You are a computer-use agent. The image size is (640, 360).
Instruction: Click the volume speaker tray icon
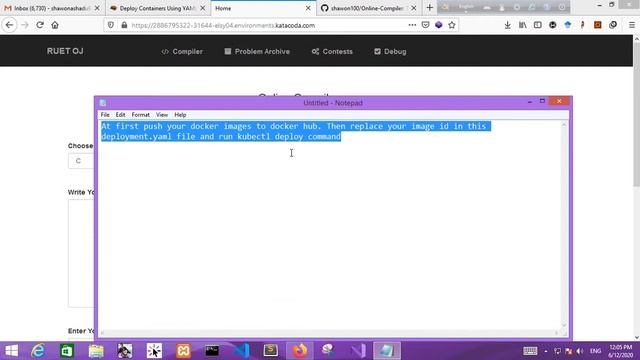pyautogui.click(x=580, y=351)
